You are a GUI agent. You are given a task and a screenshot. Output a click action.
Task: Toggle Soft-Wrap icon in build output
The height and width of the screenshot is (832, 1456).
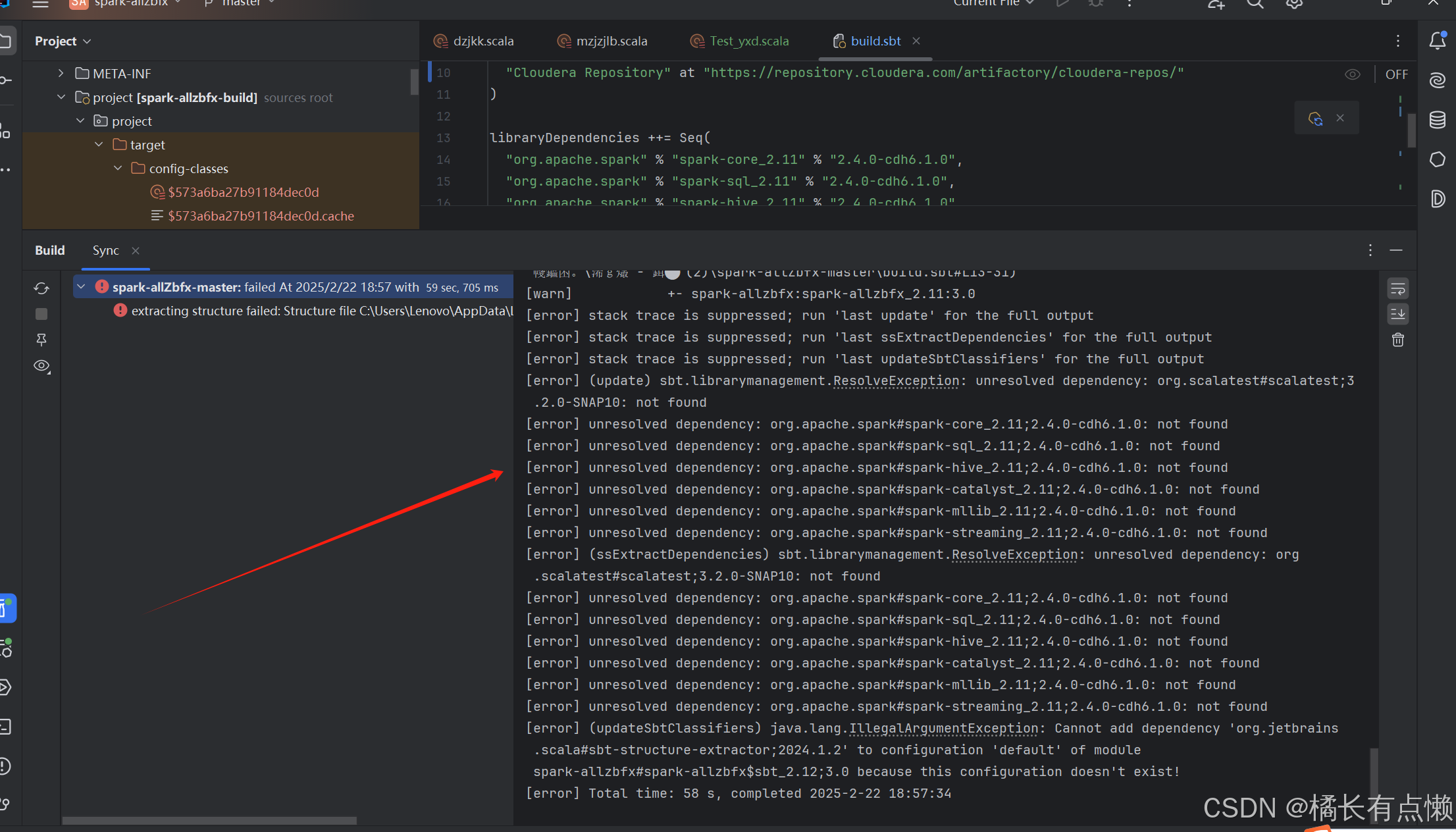click(x=1398, y=288)
